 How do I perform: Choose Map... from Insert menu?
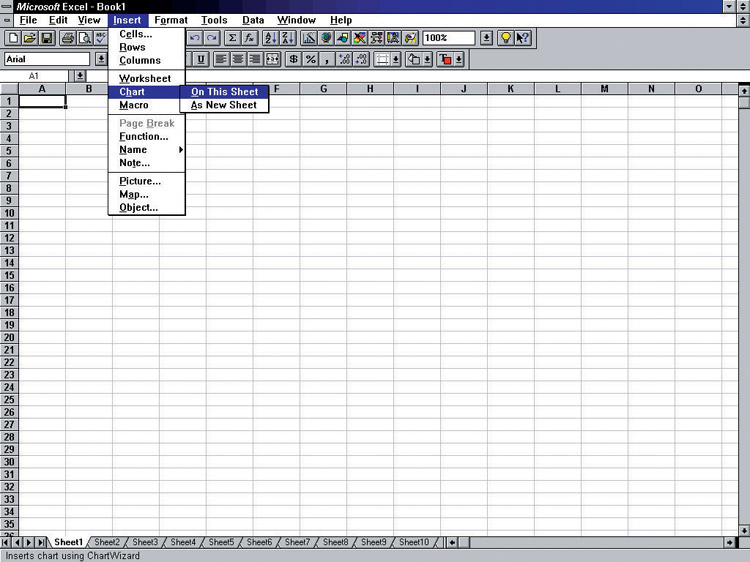point(146,194)
